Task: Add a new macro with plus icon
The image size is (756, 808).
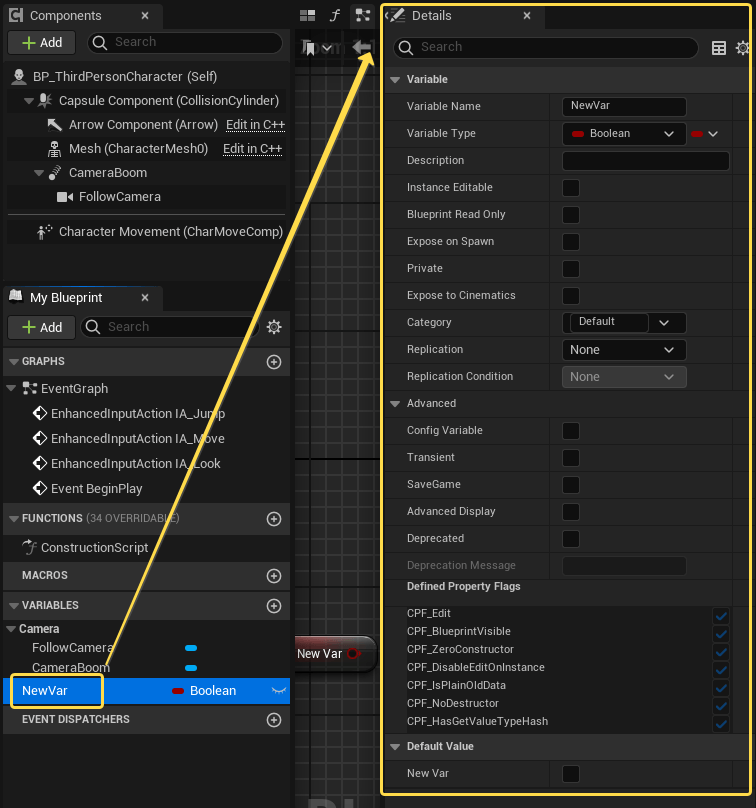Action: tap(274, 576)
